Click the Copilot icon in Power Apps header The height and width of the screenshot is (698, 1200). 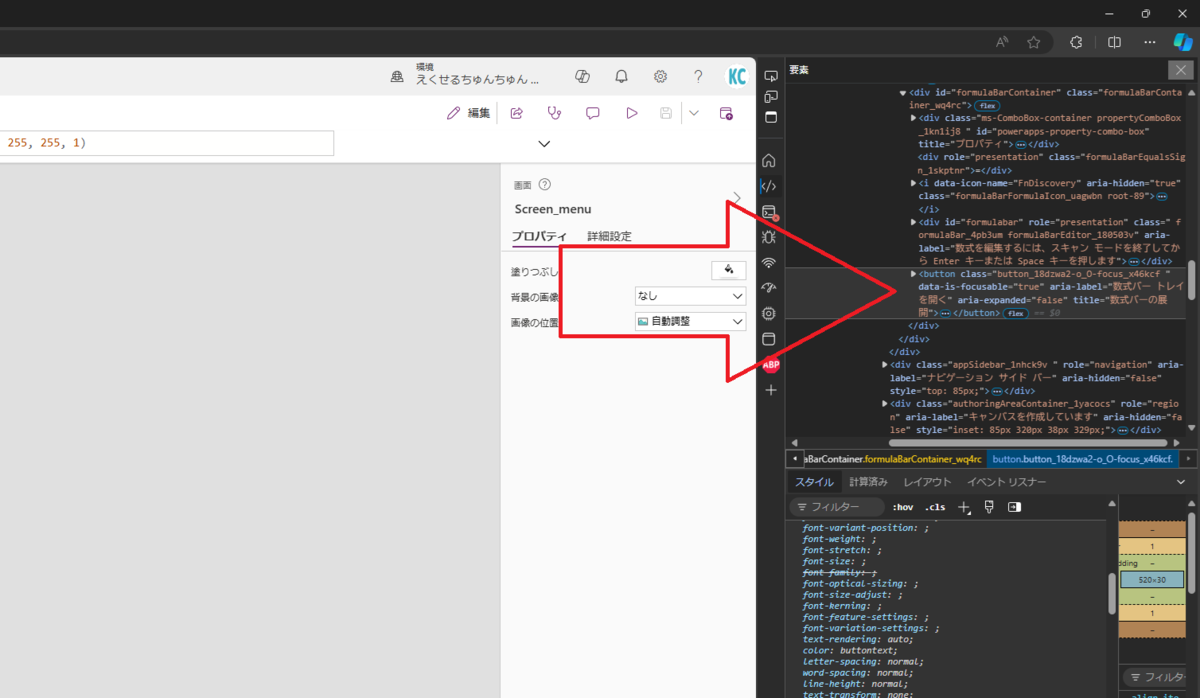coord(583,77)
